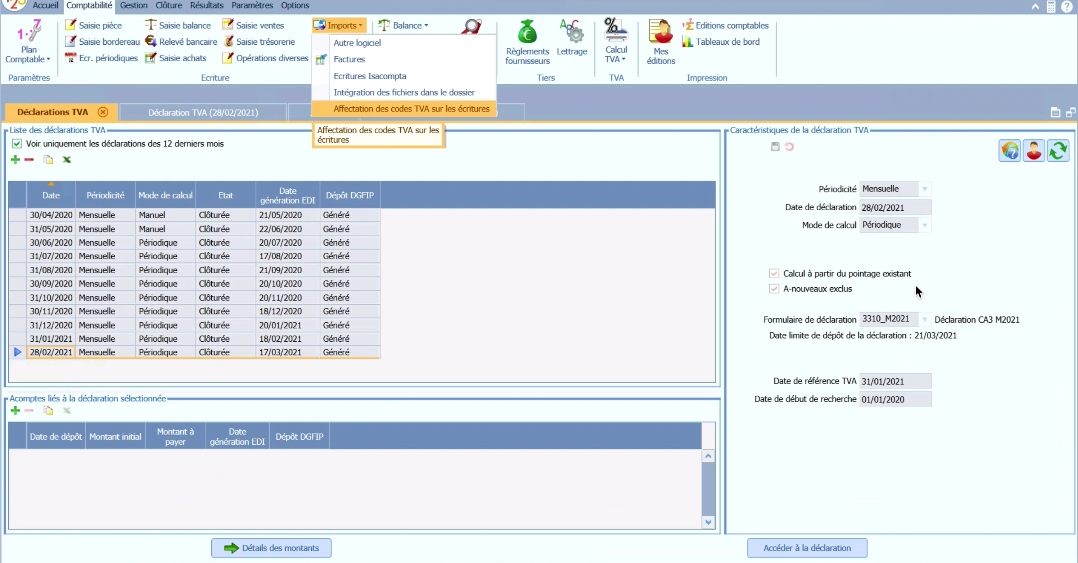The height and width of the screenshot is (563, 1078).
Task: Open the Résultats ribbon tab
Action: coord(207,5)
